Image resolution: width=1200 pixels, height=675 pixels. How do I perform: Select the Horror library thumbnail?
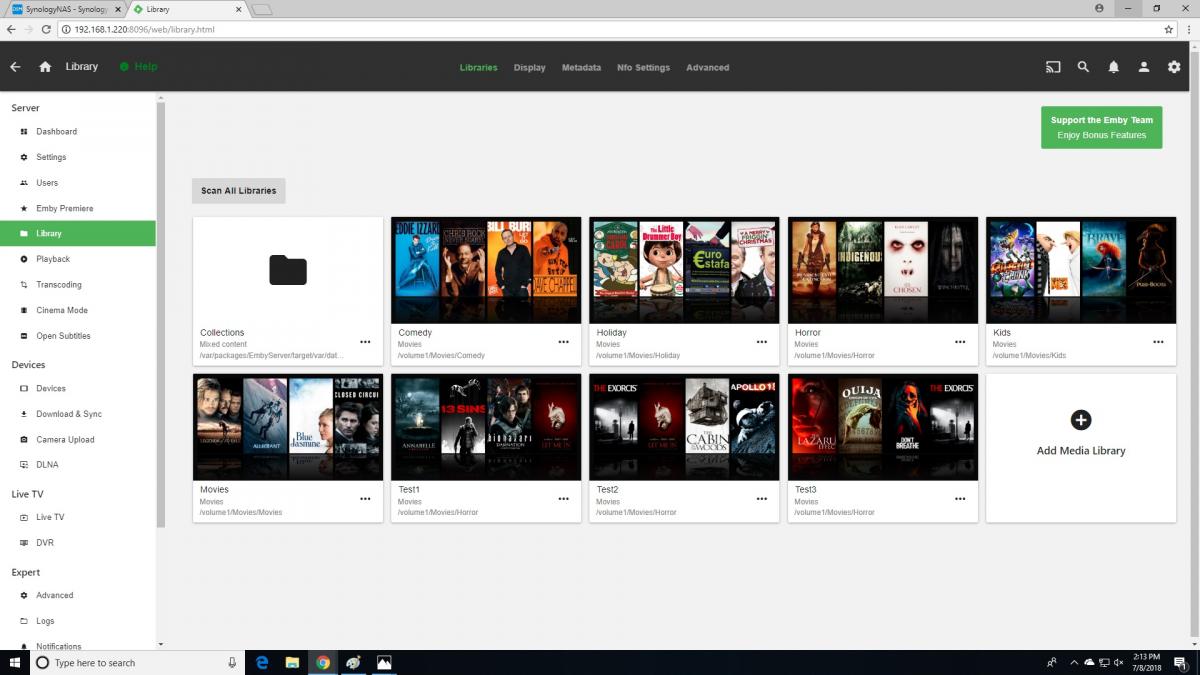pyautogui.click(x=883, y=270)
